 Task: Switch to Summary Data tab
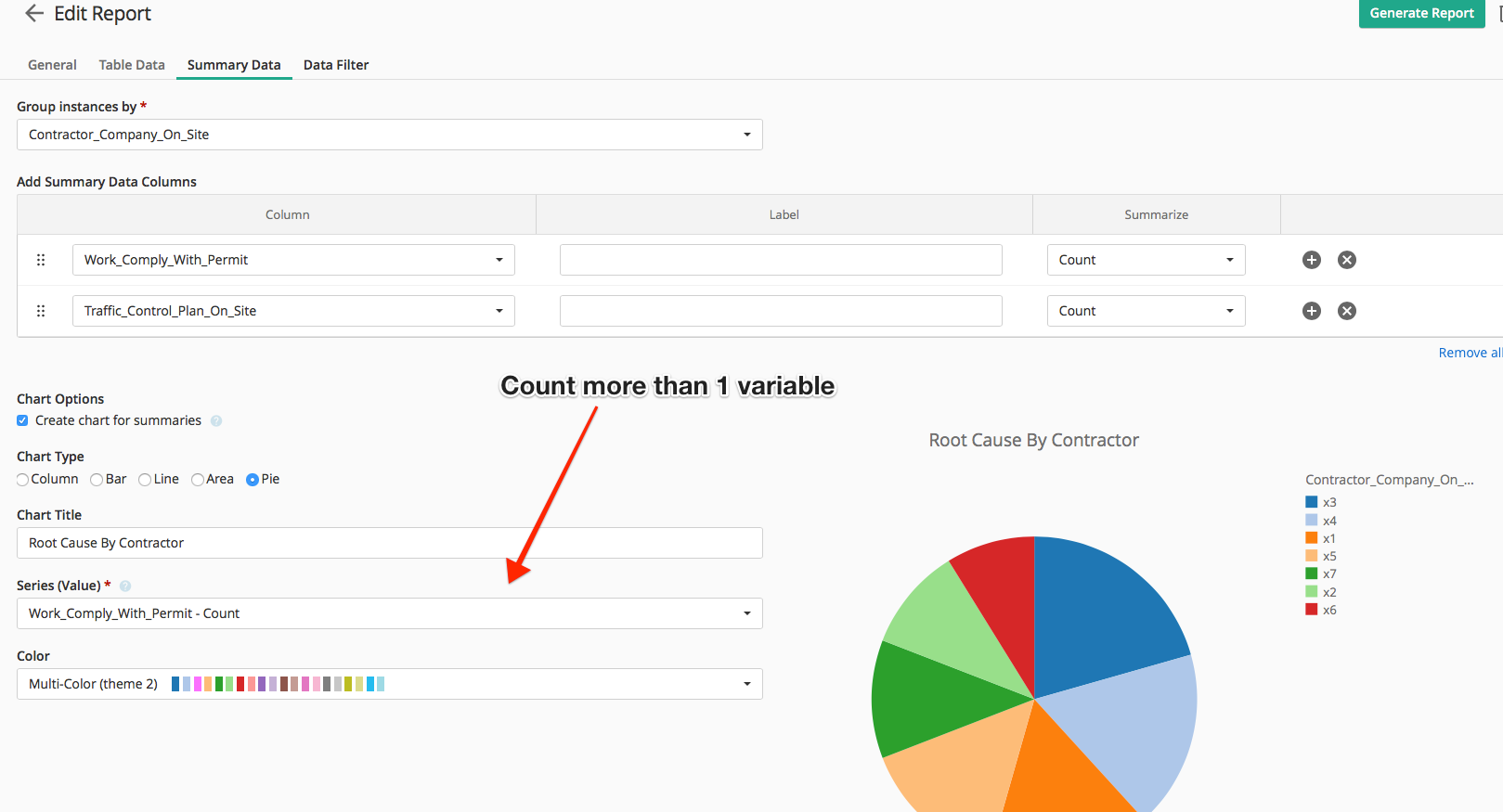coord(234,65)
